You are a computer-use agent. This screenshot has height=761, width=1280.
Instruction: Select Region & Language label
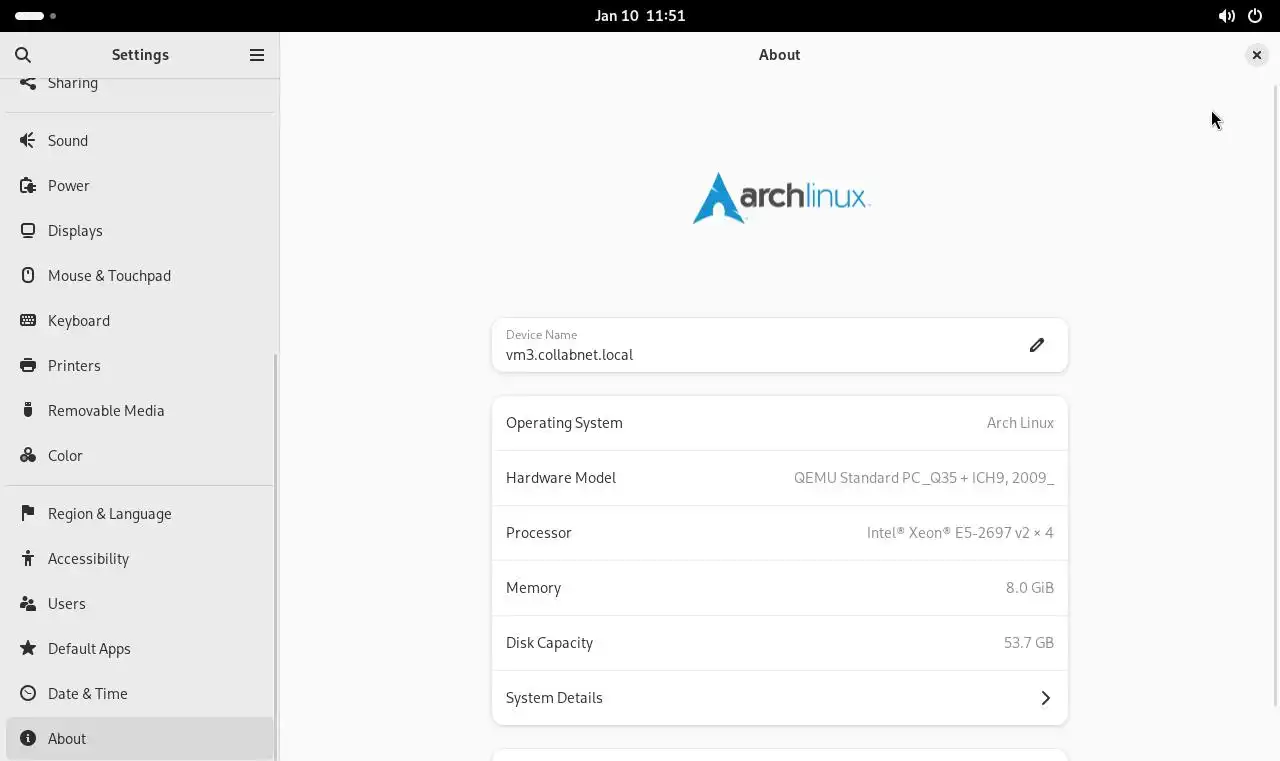[110, 514]
